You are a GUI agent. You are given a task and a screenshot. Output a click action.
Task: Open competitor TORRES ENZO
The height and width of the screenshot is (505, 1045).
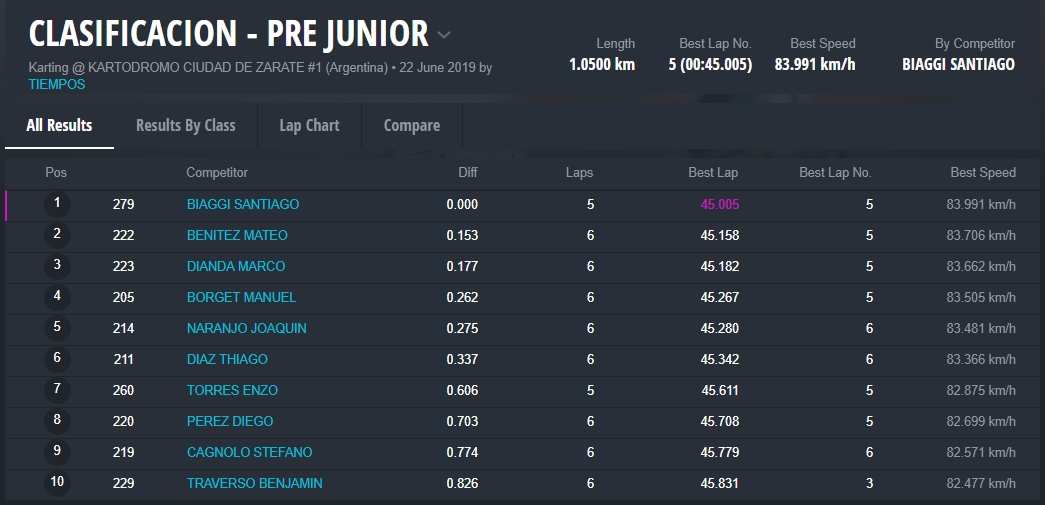[x=232, y=390]
